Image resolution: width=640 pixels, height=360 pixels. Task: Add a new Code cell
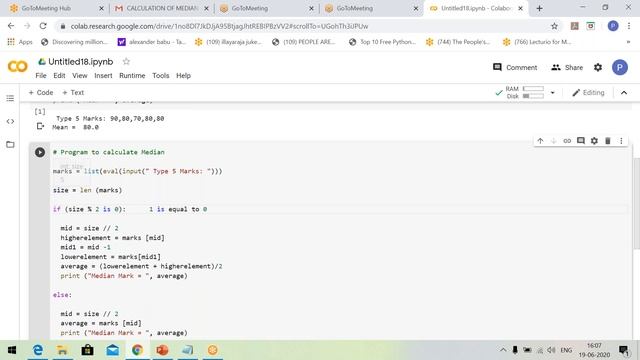[41, 93]
